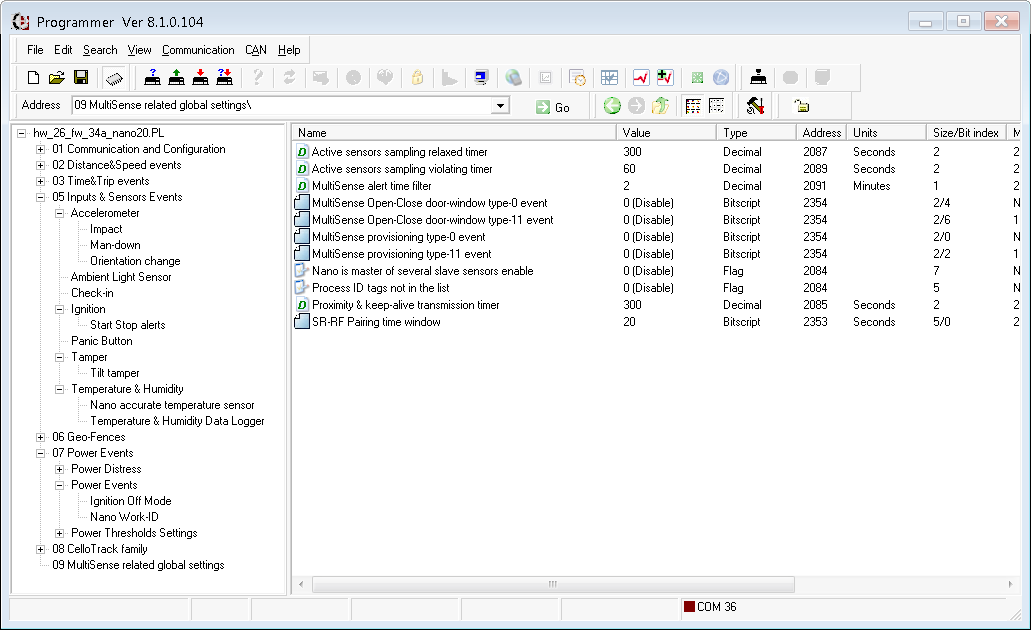Select Ignition Off Mode tree item
1031x630 pixels.
[x=130, y=501]
